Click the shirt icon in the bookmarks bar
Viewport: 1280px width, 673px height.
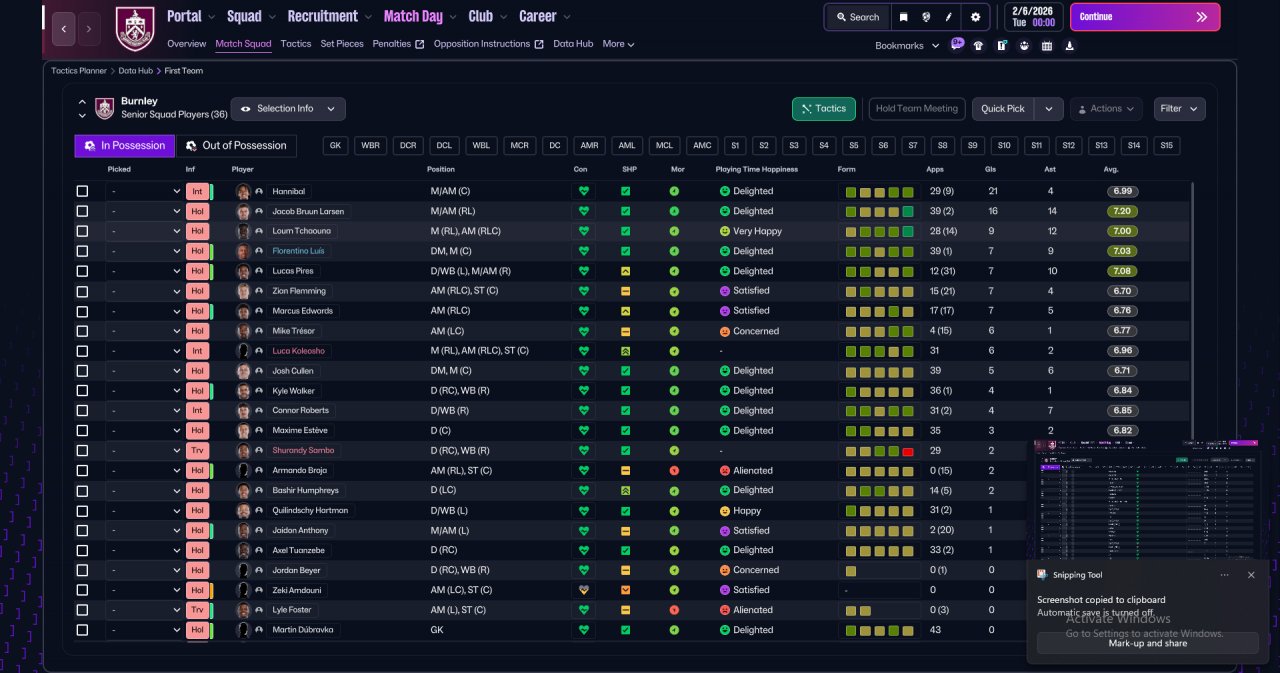click(x=978, y=45)
